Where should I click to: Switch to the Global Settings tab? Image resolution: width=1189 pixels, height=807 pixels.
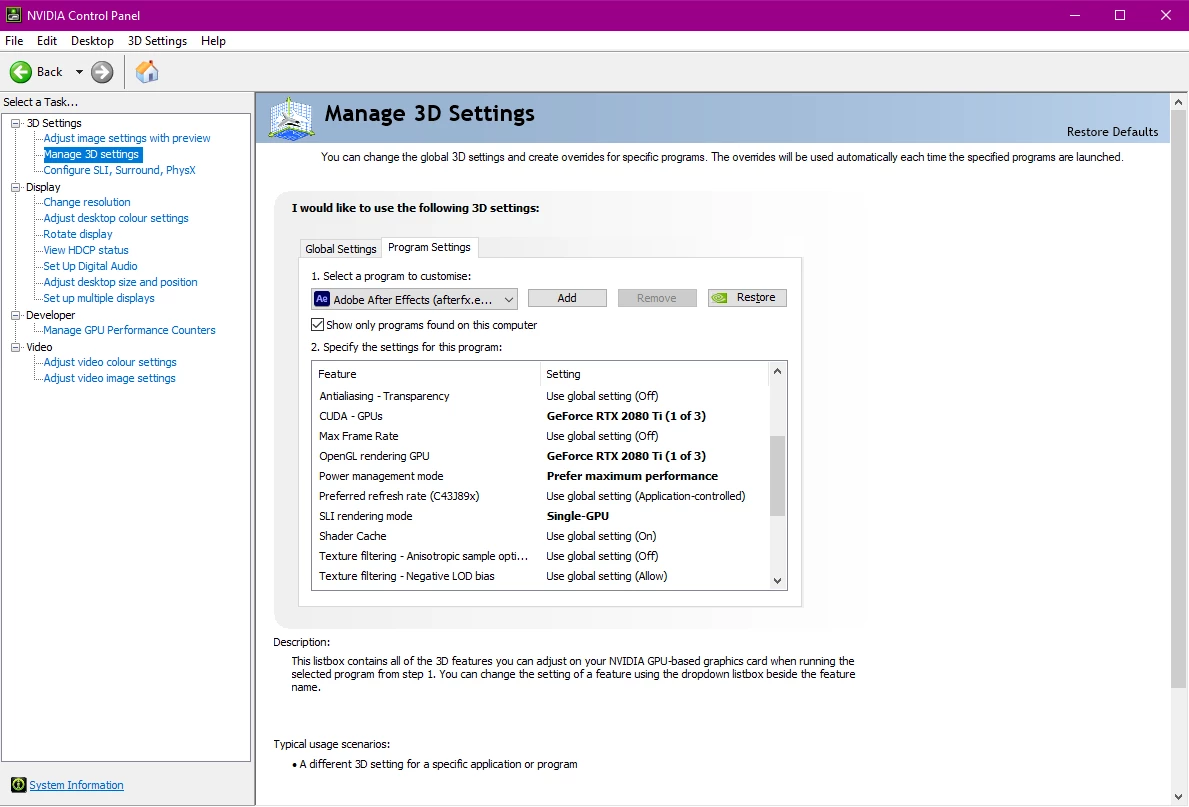tap(340, 249)
